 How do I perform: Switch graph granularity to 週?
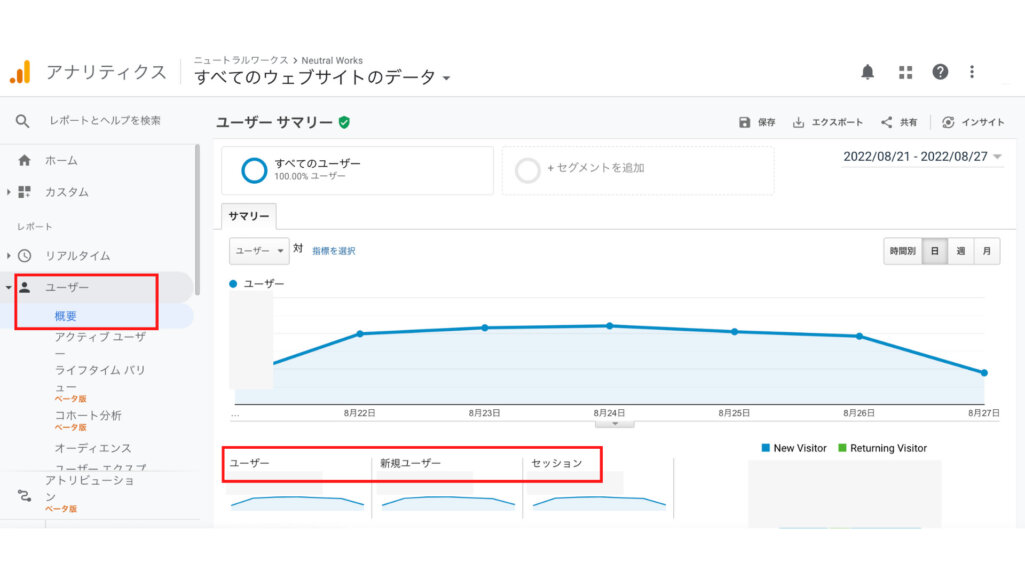click(x=962, y=251)
